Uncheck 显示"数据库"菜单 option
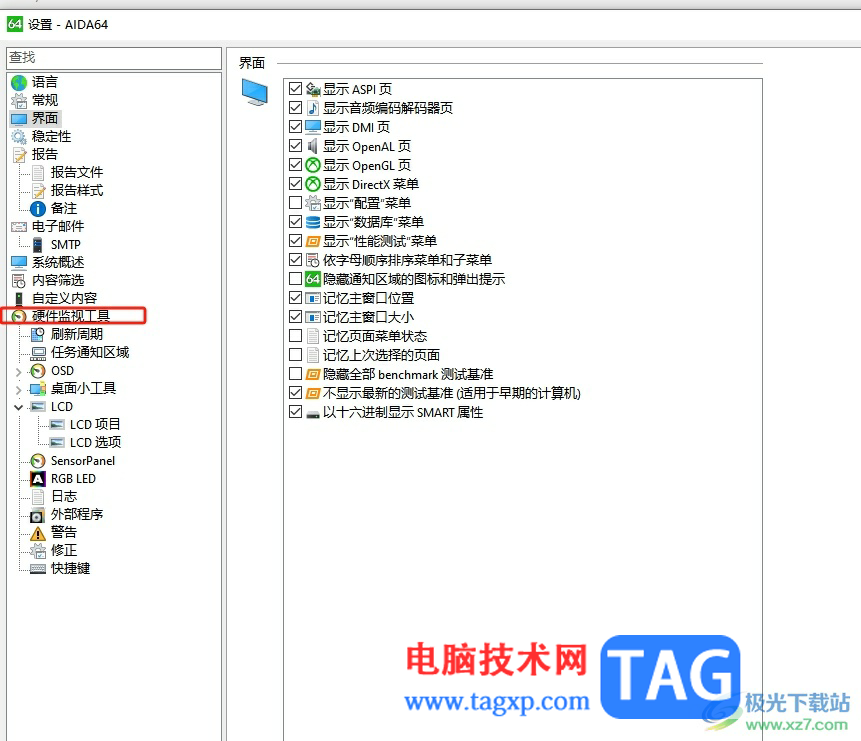The height and width of the screenshot is (741, 861). click(x=295, y=221)
